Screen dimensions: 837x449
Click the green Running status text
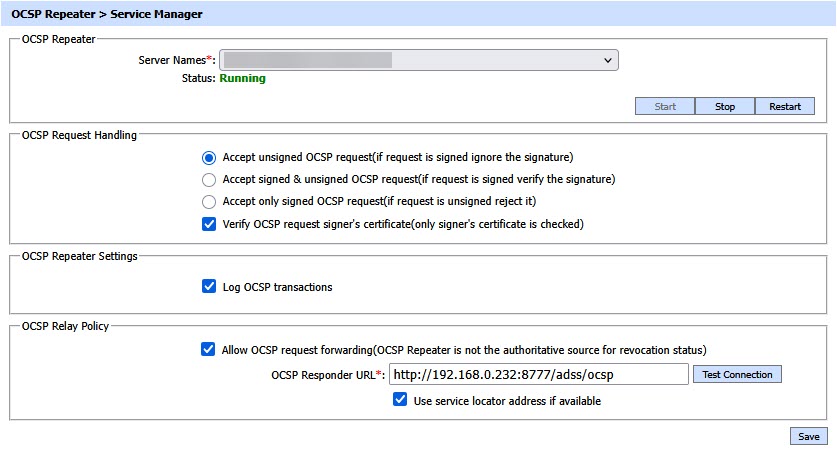click(x=242, y=78)
